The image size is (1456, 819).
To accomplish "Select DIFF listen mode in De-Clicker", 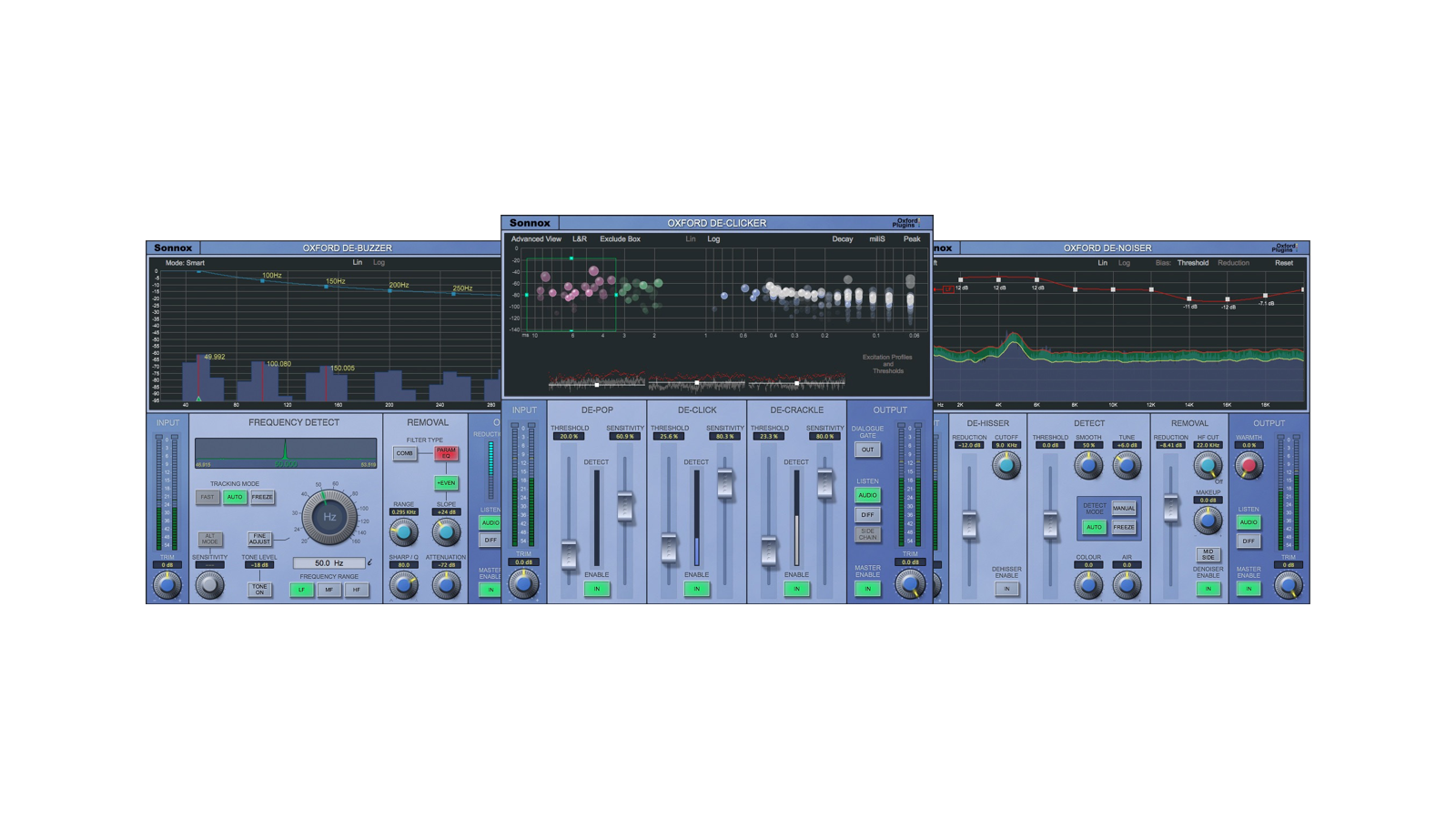I will (867, 515).
